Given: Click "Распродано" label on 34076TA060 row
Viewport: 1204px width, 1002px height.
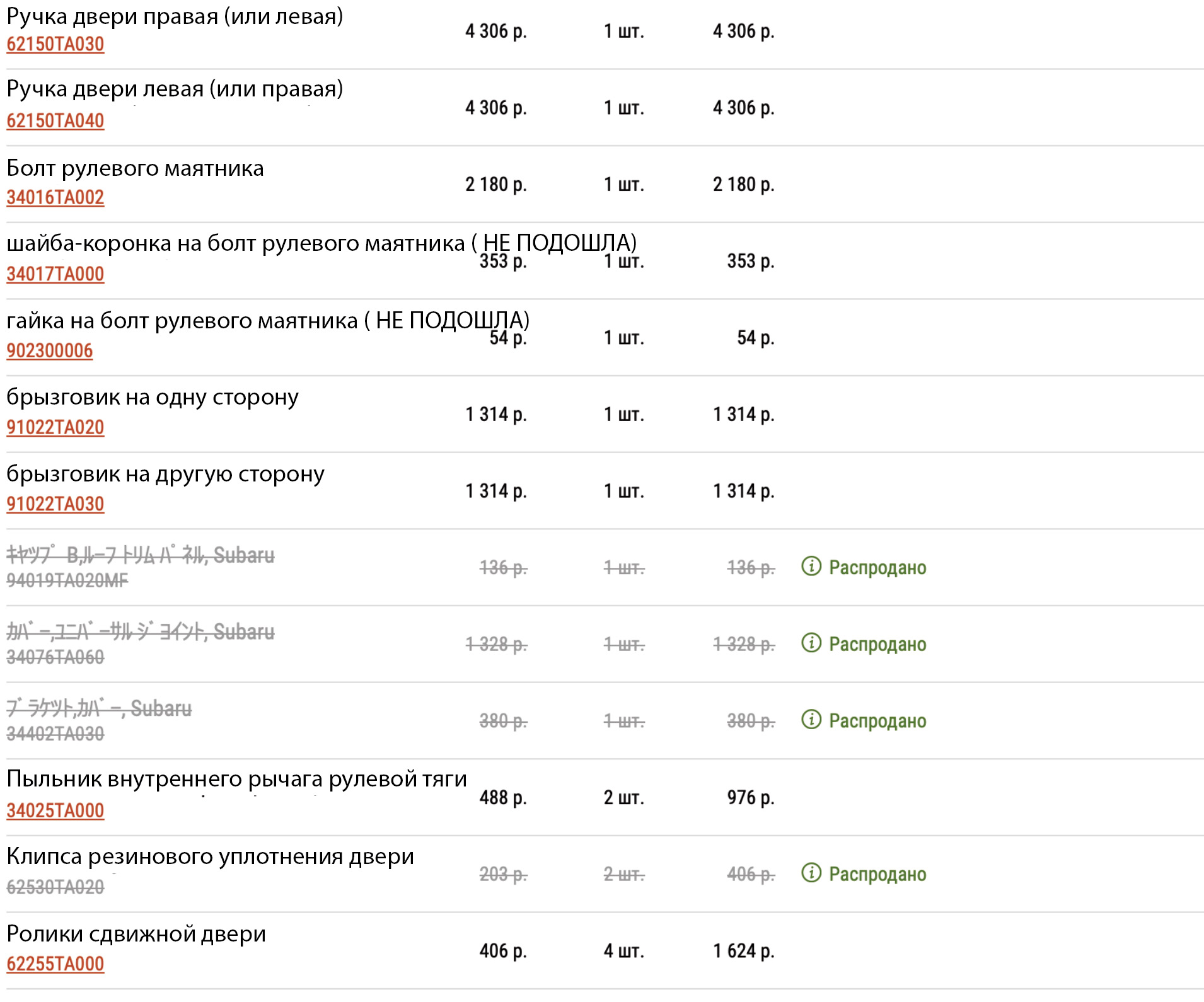Looking at the screenshot, I should (877, 645).
